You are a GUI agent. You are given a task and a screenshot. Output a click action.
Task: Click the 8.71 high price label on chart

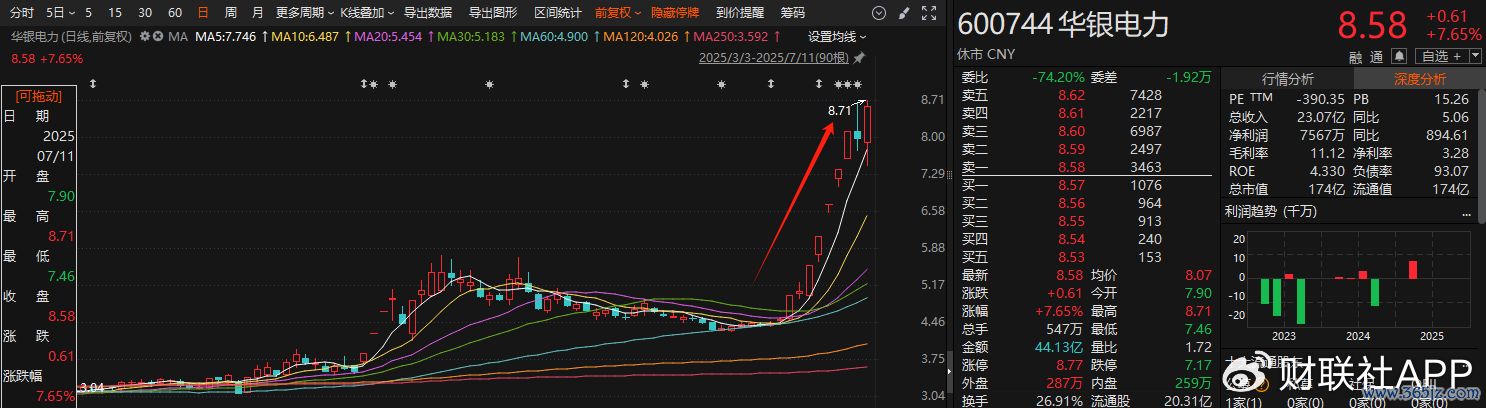pos(839,110)
